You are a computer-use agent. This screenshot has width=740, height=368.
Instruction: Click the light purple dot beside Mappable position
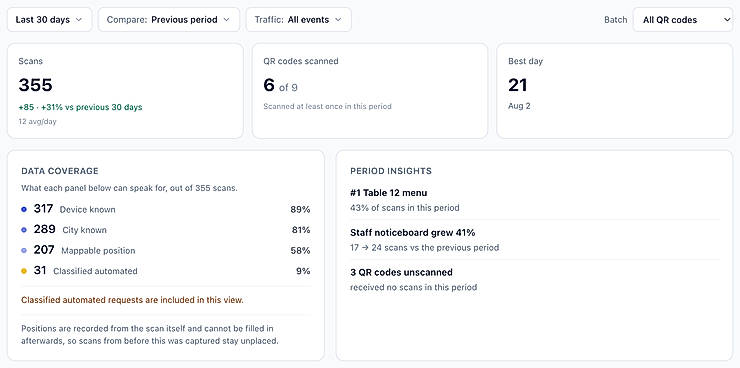click(24, 251)
